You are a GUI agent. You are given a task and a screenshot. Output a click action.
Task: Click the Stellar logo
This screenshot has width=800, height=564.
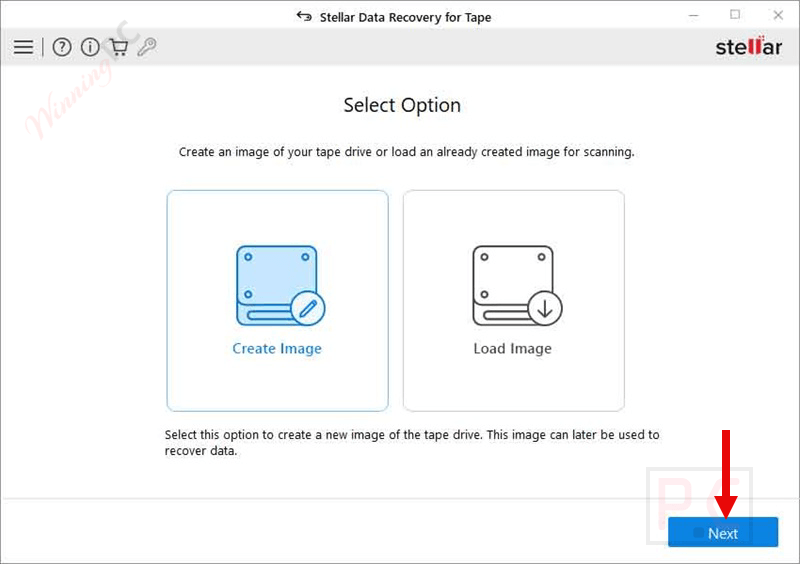(x=748, y=46)
